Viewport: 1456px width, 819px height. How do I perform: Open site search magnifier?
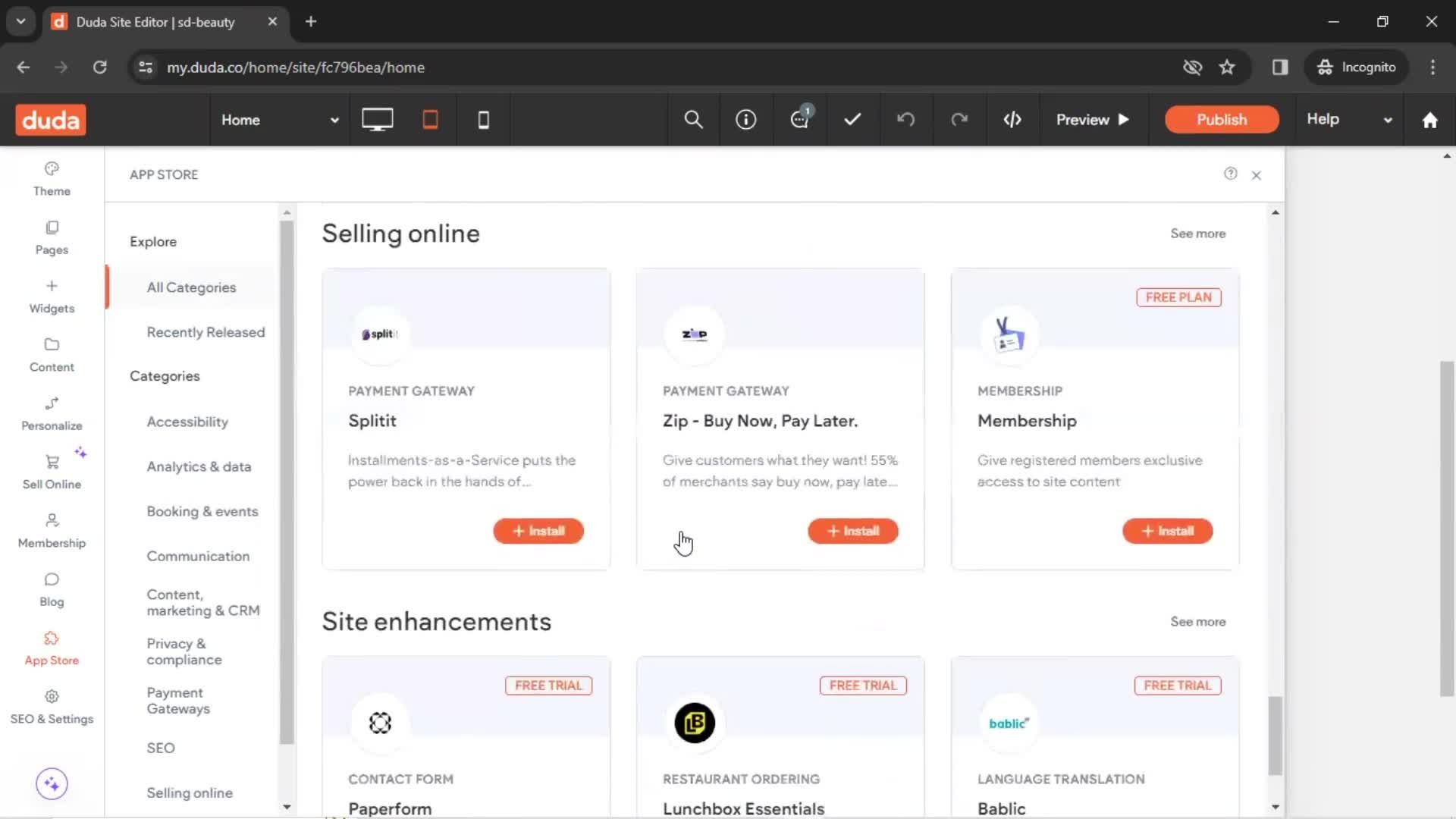(x=693, y=120)
